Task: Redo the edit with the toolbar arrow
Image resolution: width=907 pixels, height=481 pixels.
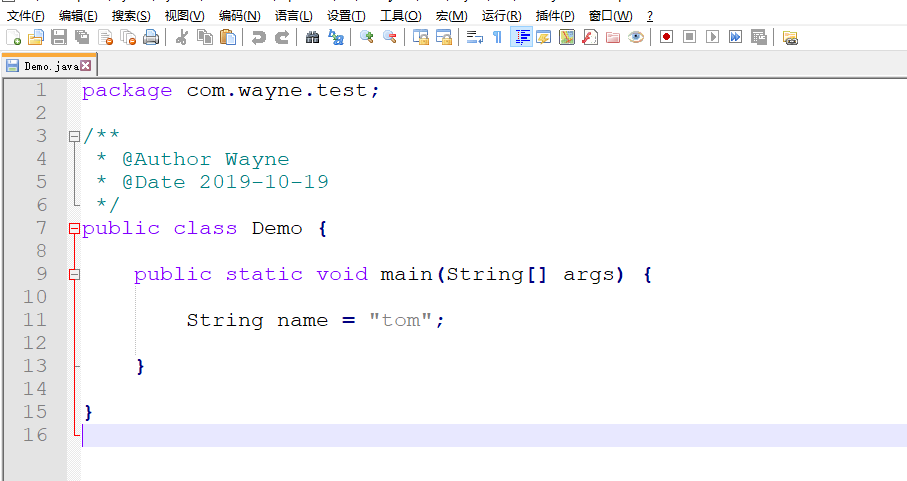Action: coord(282,38)
